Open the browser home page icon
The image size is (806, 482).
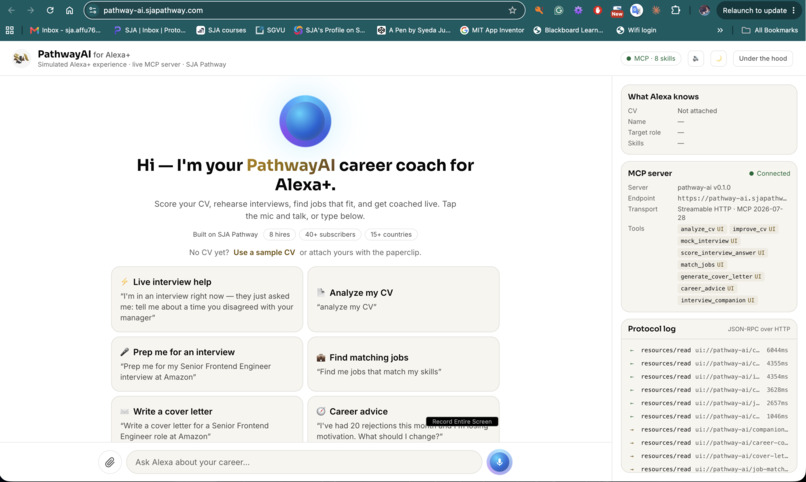click(x=69, y=10)
